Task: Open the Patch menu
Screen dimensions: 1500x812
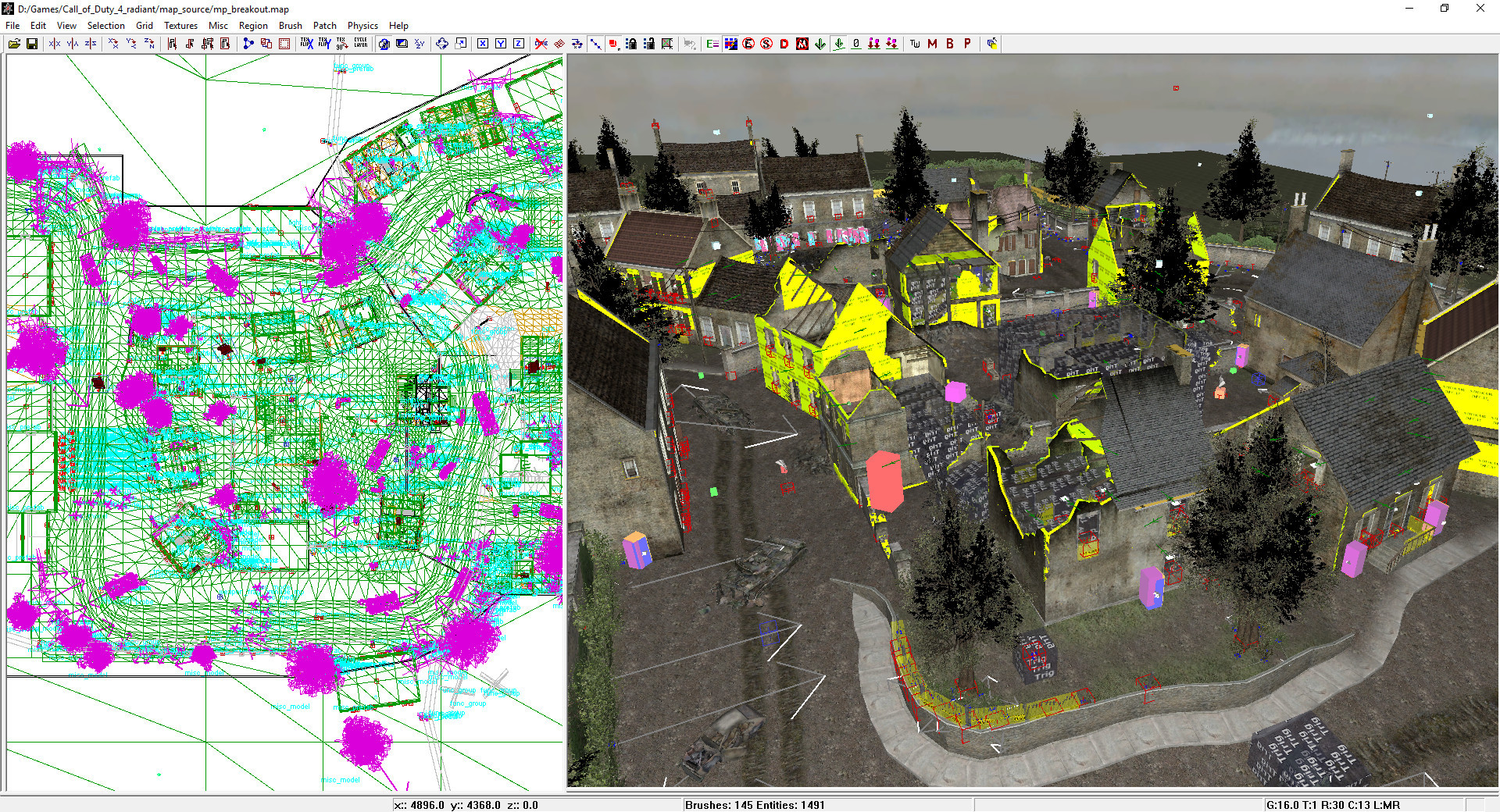Action: (x=324, y=26)
